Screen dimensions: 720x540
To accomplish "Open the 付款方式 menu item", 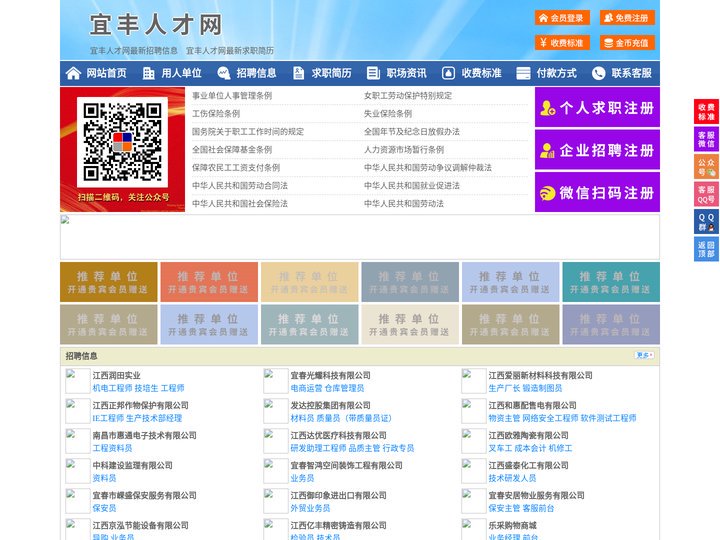I will [x=556, y=73].
